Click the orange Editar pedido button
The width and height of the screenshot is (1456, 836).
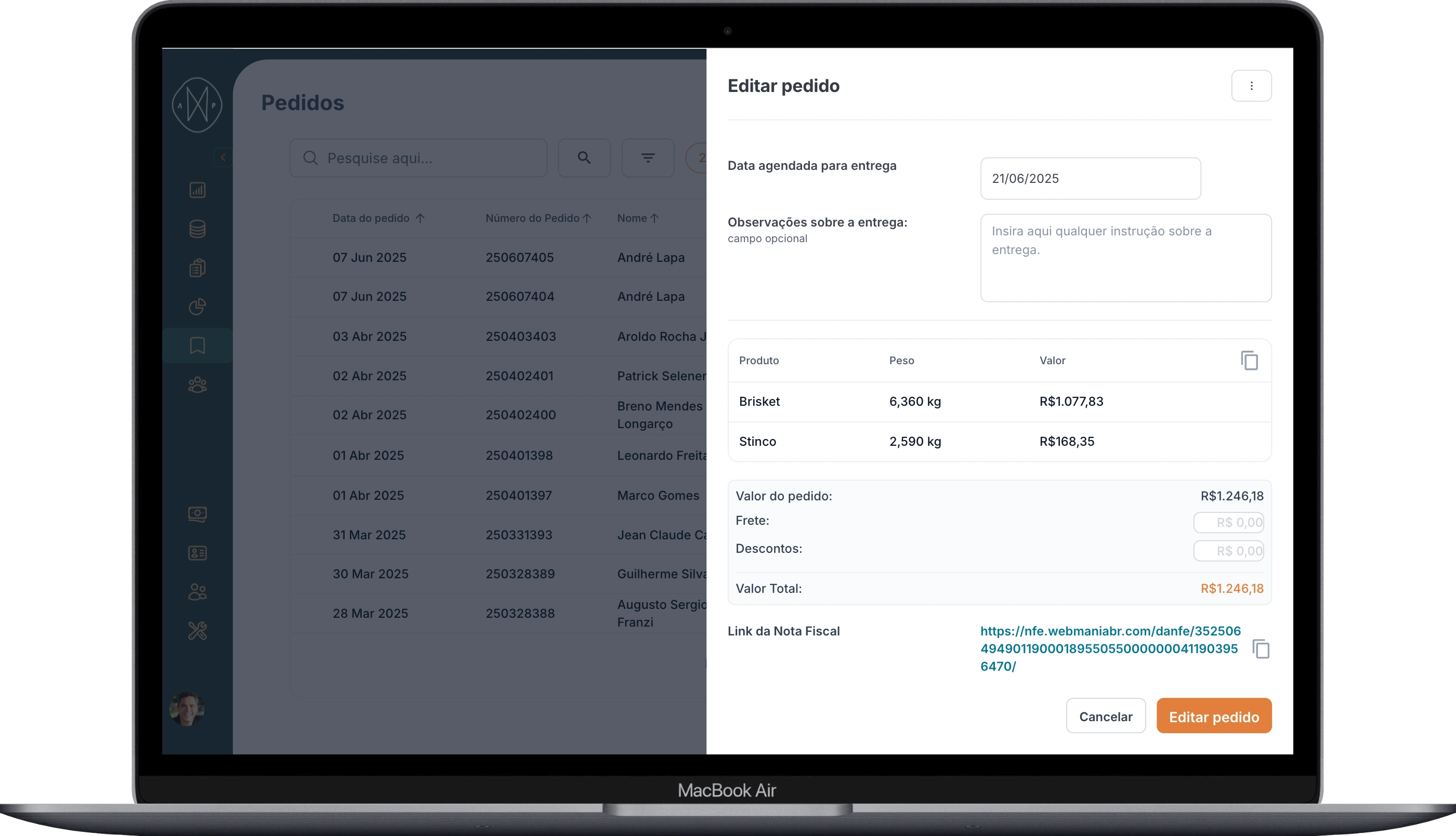[x=1214, y=716]
